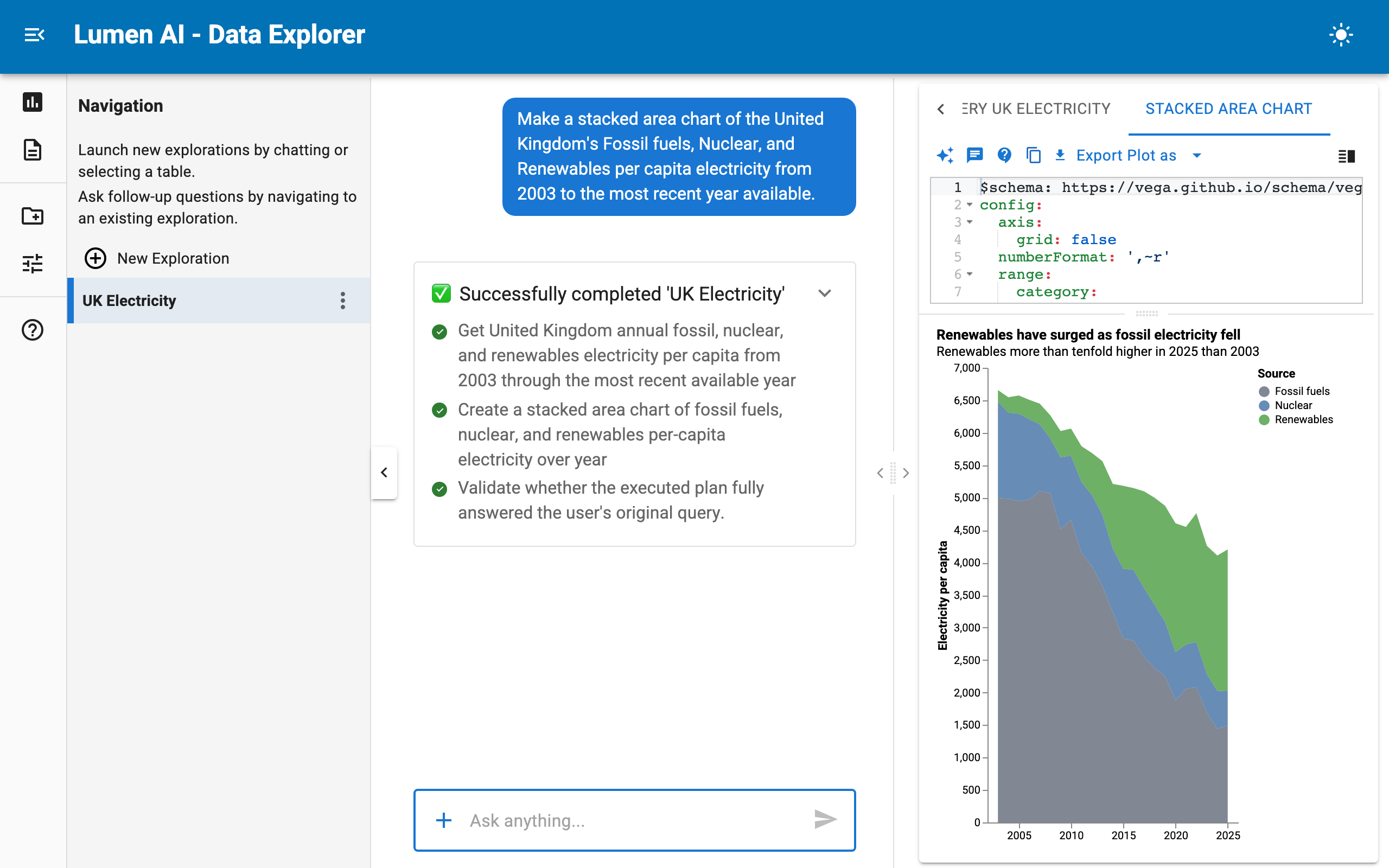Viewport: 1389px width, 868px height.
Task: Select the UK Electricity exploration
Action: 219,301
